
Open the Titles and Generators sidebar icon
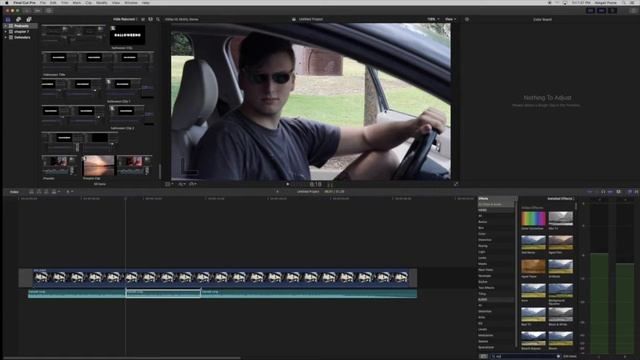pyautogui.click(x=29, y=19)
